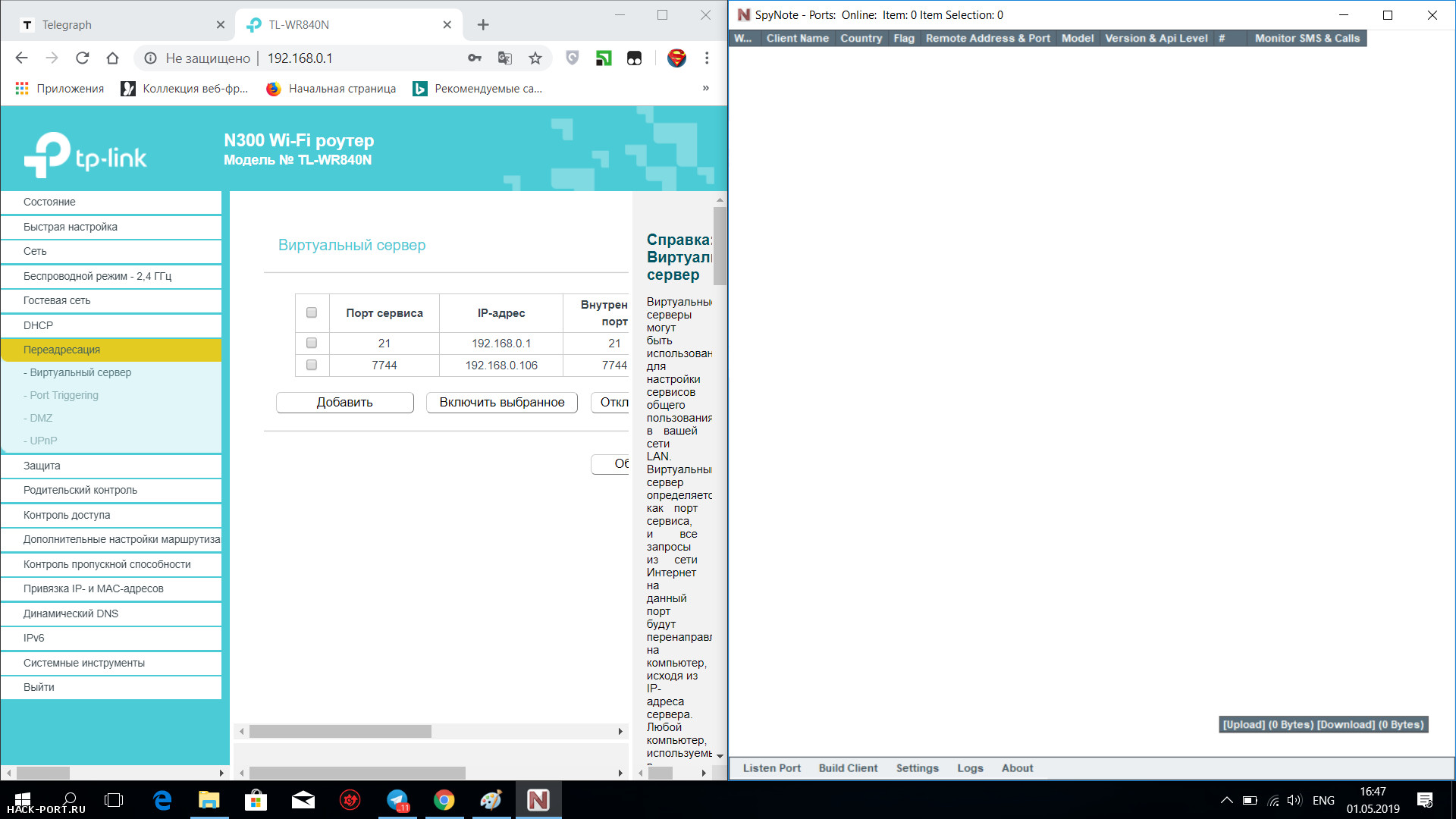Switch to Chrome in taskbar
Image resolution: width=1456 pixels, height=819 pixels.
point(444,800)
